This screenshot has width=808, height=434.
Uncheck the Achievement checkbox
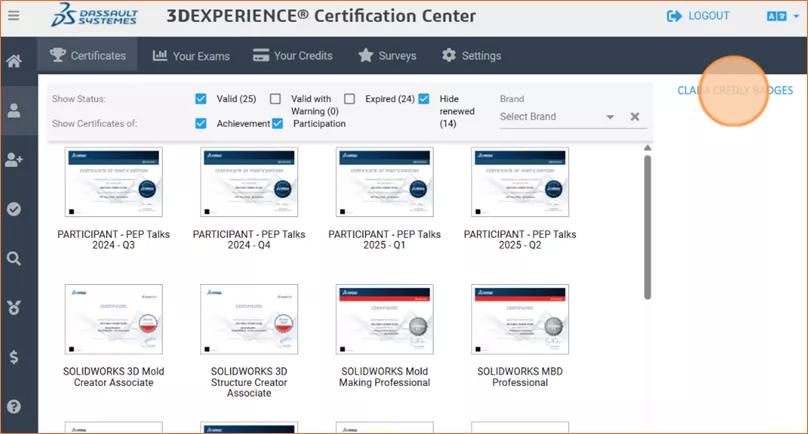pyautogui.click(x=201, y=123)
